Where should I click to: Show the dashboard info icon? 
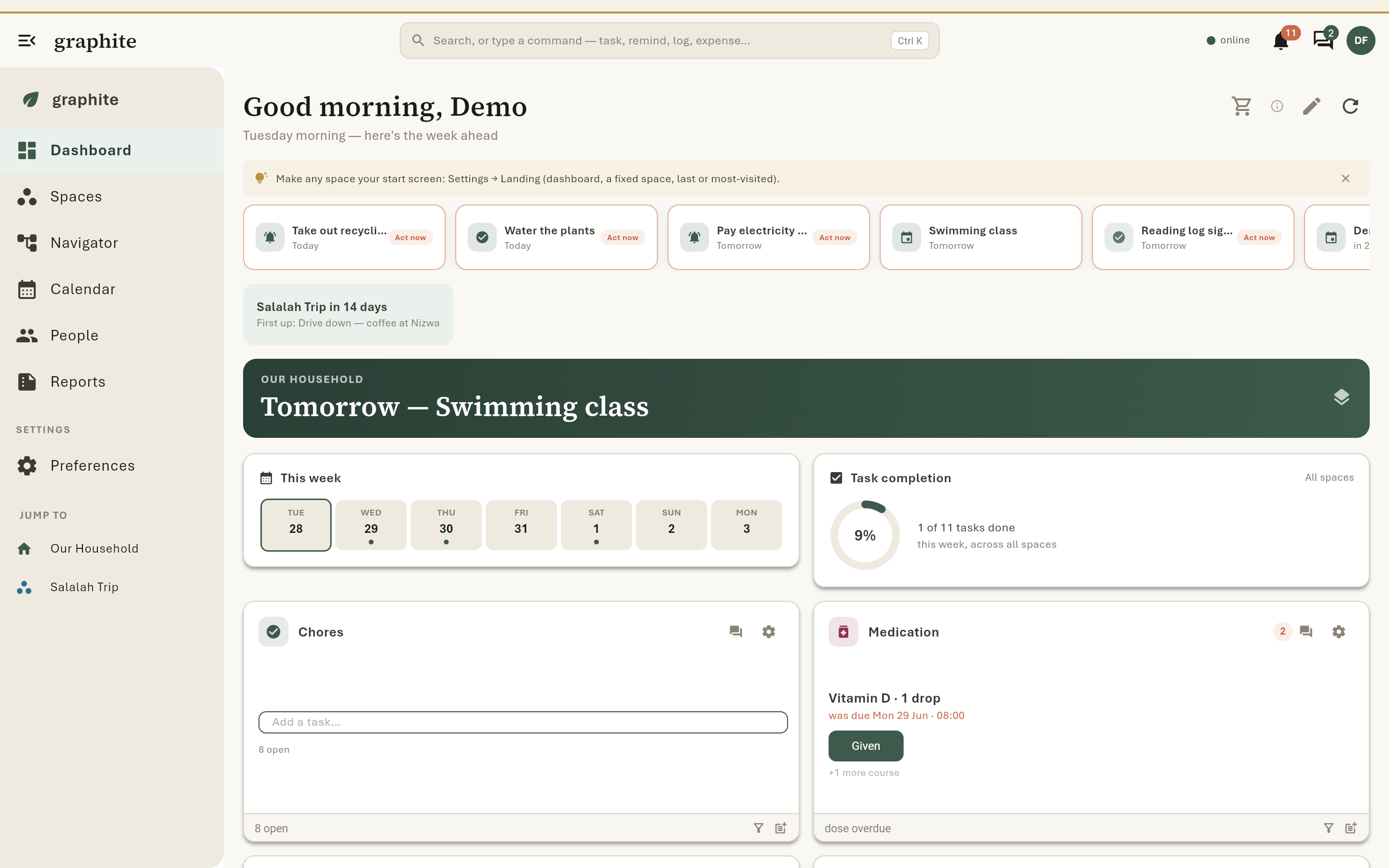point(1277,106)
